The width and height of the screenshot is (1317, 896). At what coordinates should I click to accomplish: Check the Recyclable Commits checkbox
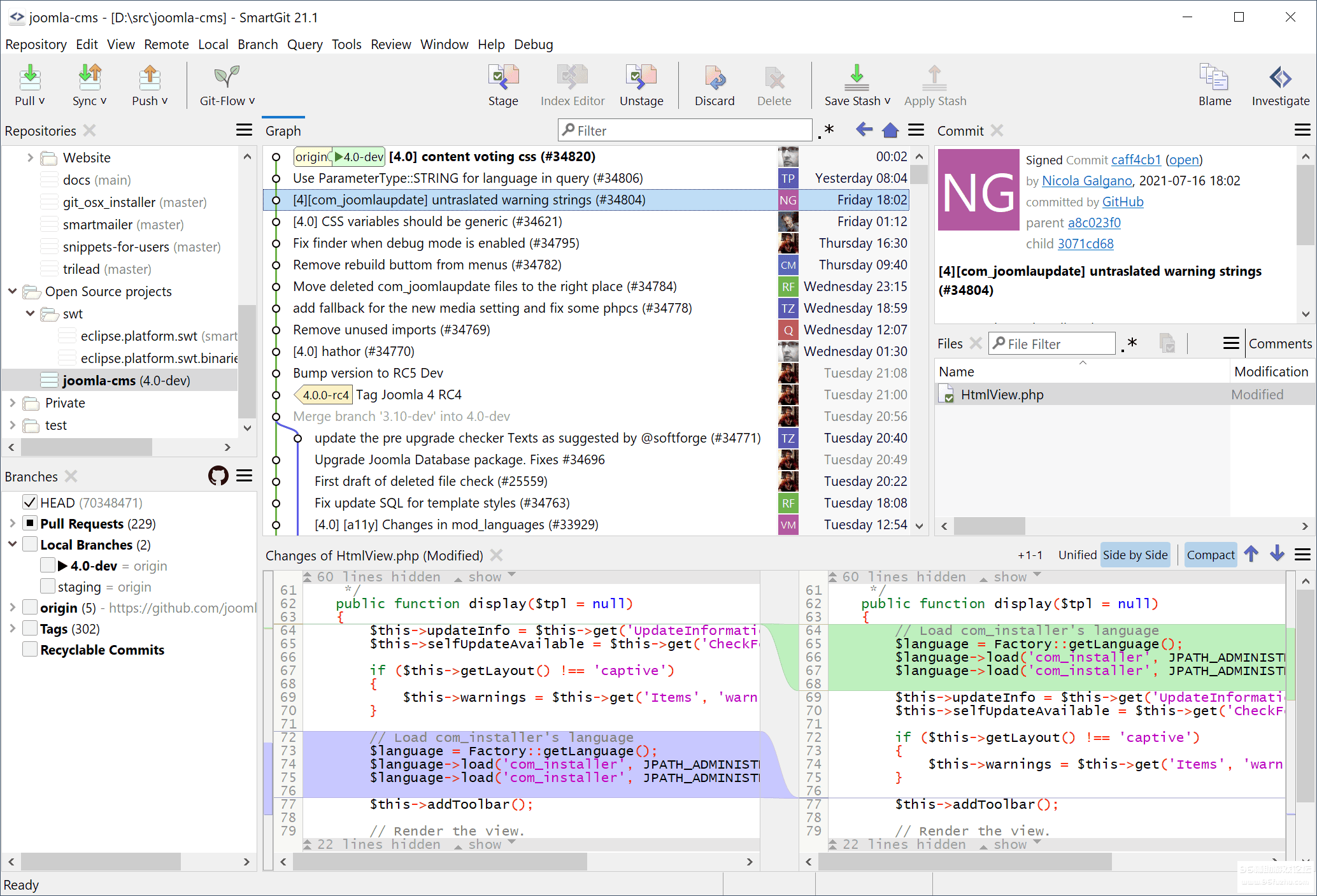(x=29, y=650)
